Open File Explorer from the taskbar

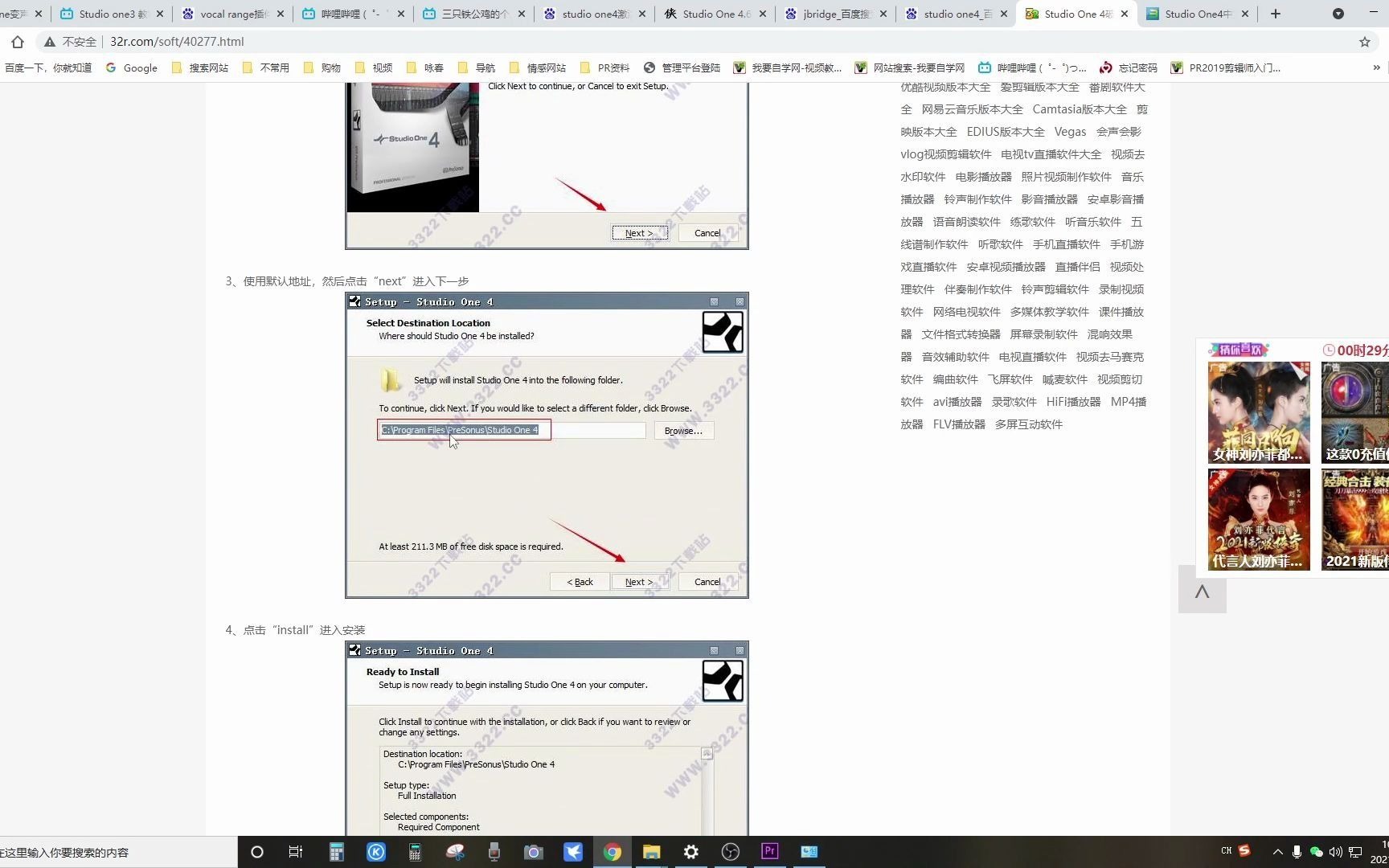tap(651, 852)
